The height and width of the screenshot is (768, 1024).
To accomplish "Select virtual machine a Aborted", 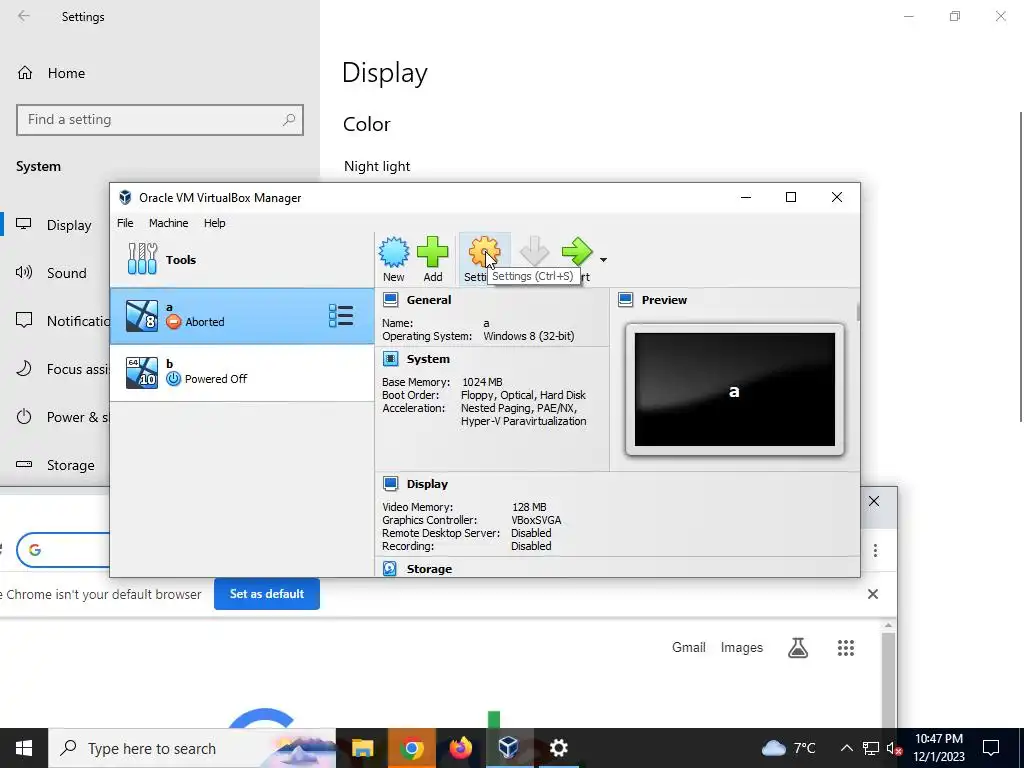I will 242,316.
